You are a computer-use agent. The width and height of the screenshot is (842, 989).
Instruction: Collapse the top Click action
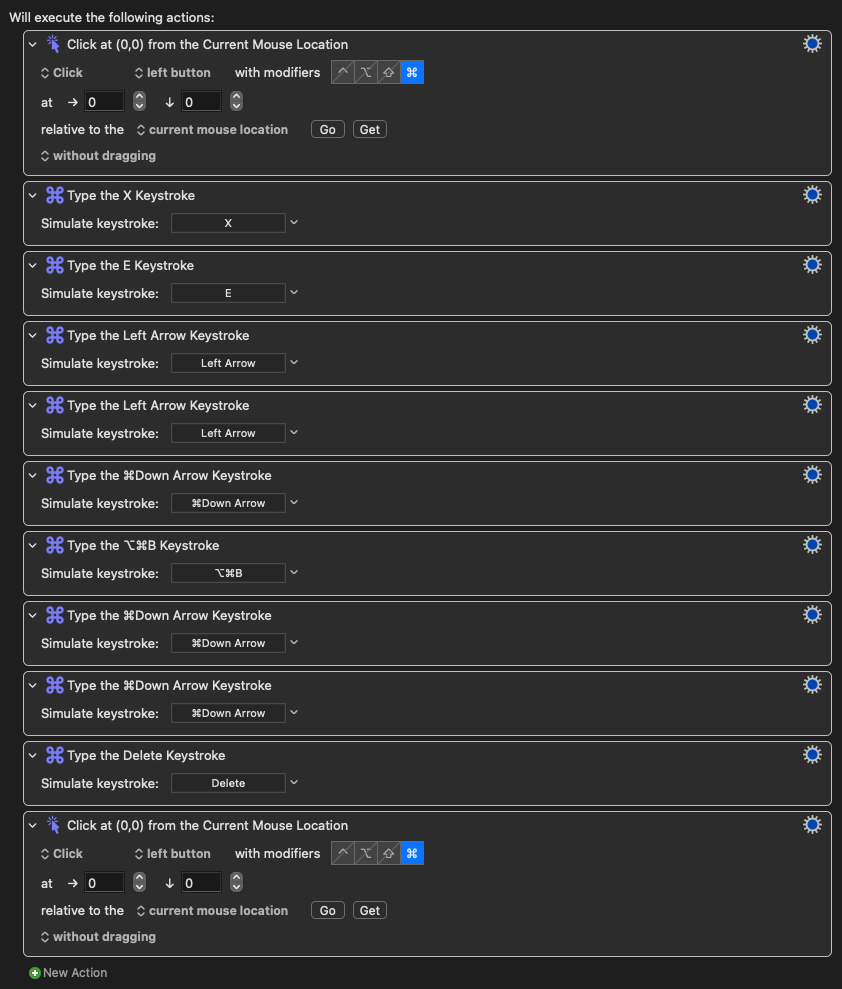(x=33, y=45)
